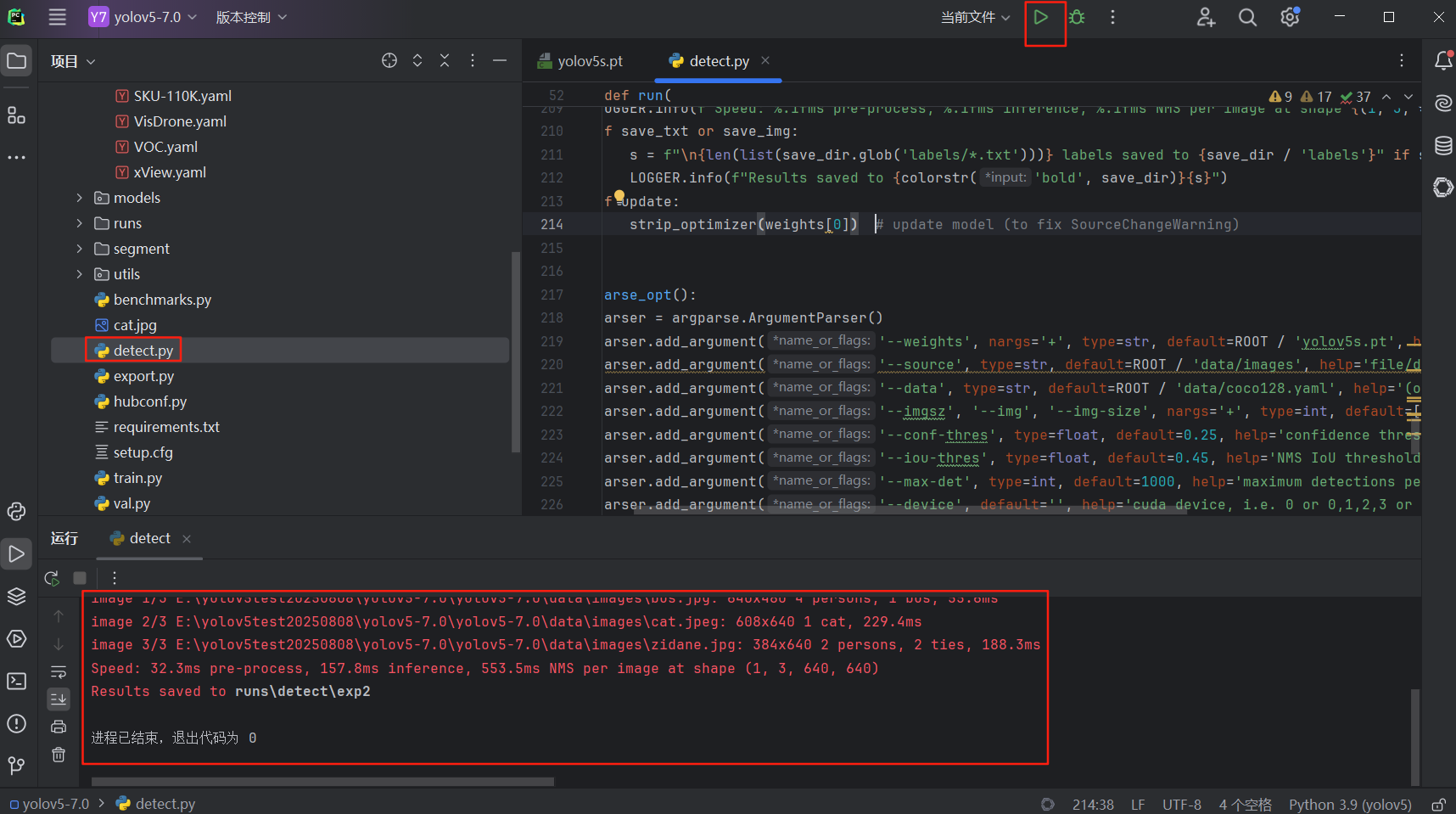Open the yolov5-7.0 project dropdown
This screenshot has height=814, width=1456.
143,17
